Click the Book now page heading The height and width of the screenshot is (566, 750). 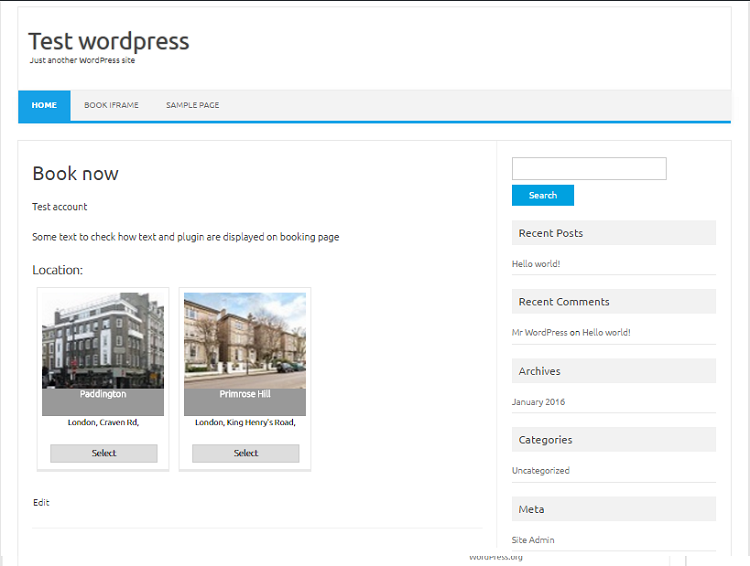[75, 174]
